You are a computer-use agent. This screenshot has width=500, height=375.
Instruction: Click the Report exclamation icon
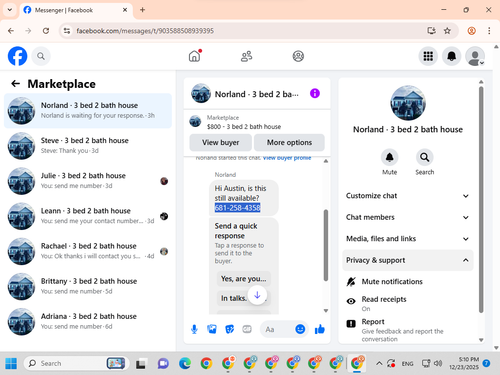click(351, 323)
